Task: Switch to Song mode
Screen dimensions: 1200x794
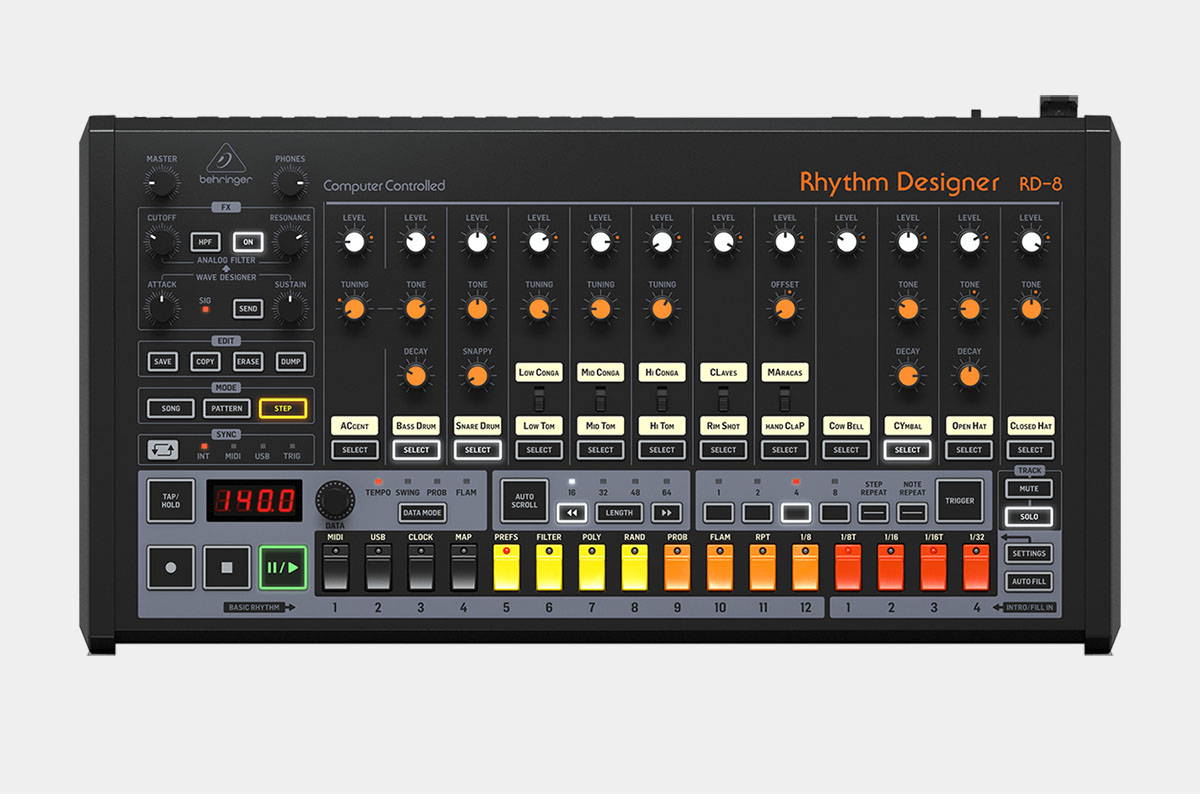Action: (x=171, y=408)
